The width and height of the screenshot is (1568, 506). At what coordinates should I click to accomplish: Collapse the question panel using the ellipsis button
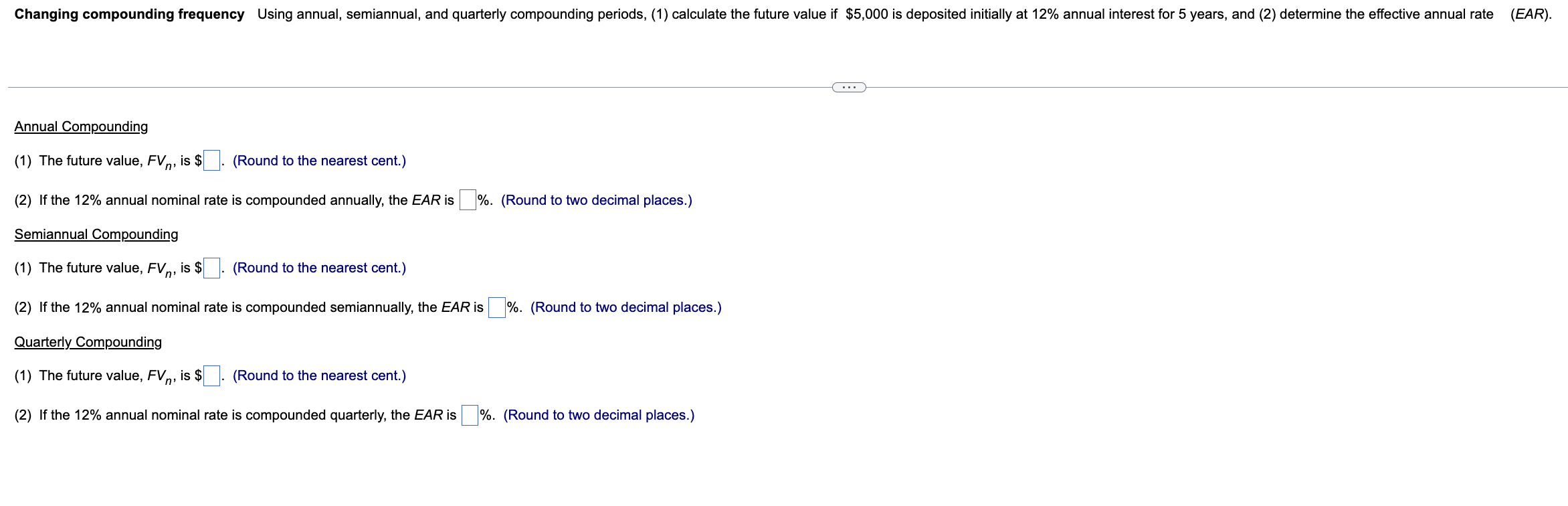point(848,86)
